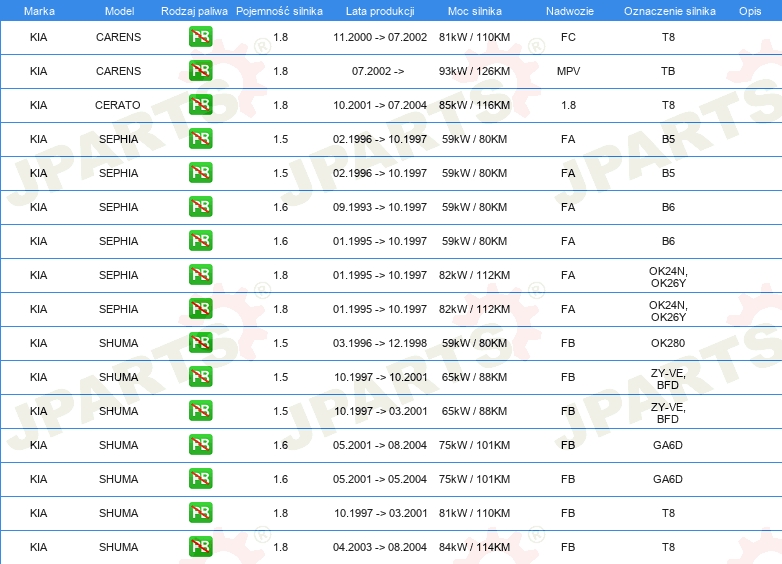
Task: Click the 'FB' body cell in OK280 row
Action: 568,343
